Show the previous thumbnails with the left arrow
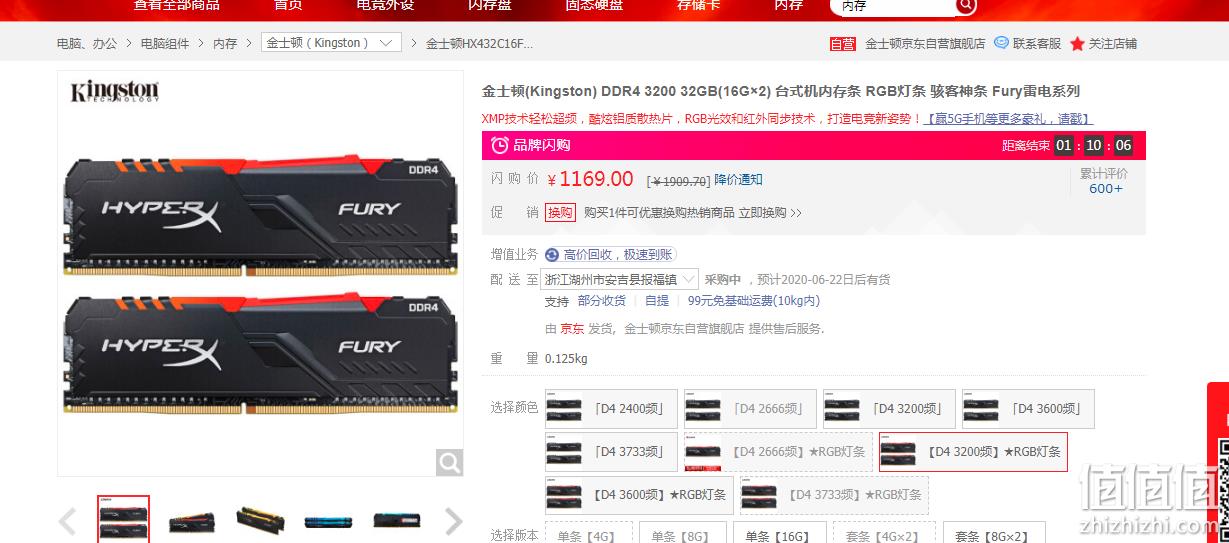Image resolution: width=1229 pixels, height=543 pixels. (x=68, y=521)
